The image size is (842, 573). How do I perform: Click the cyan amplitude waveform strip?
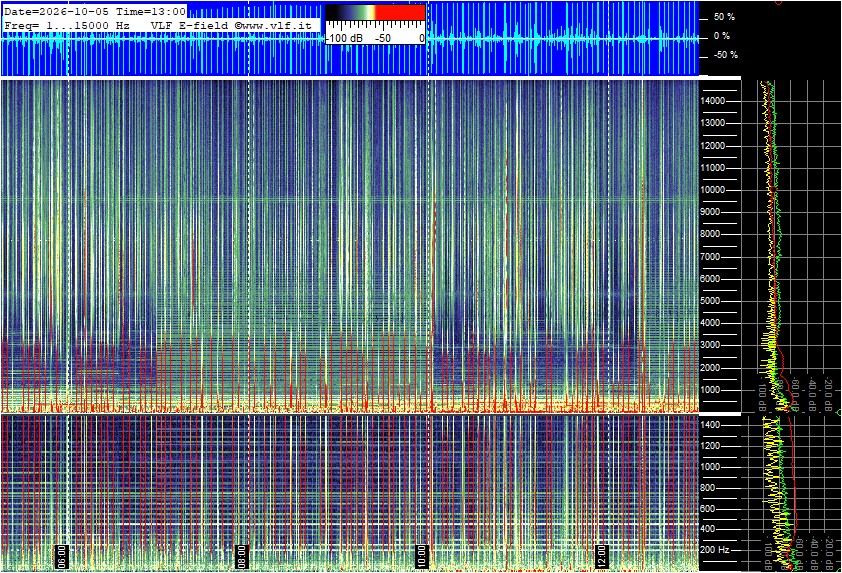pos(349,39)
